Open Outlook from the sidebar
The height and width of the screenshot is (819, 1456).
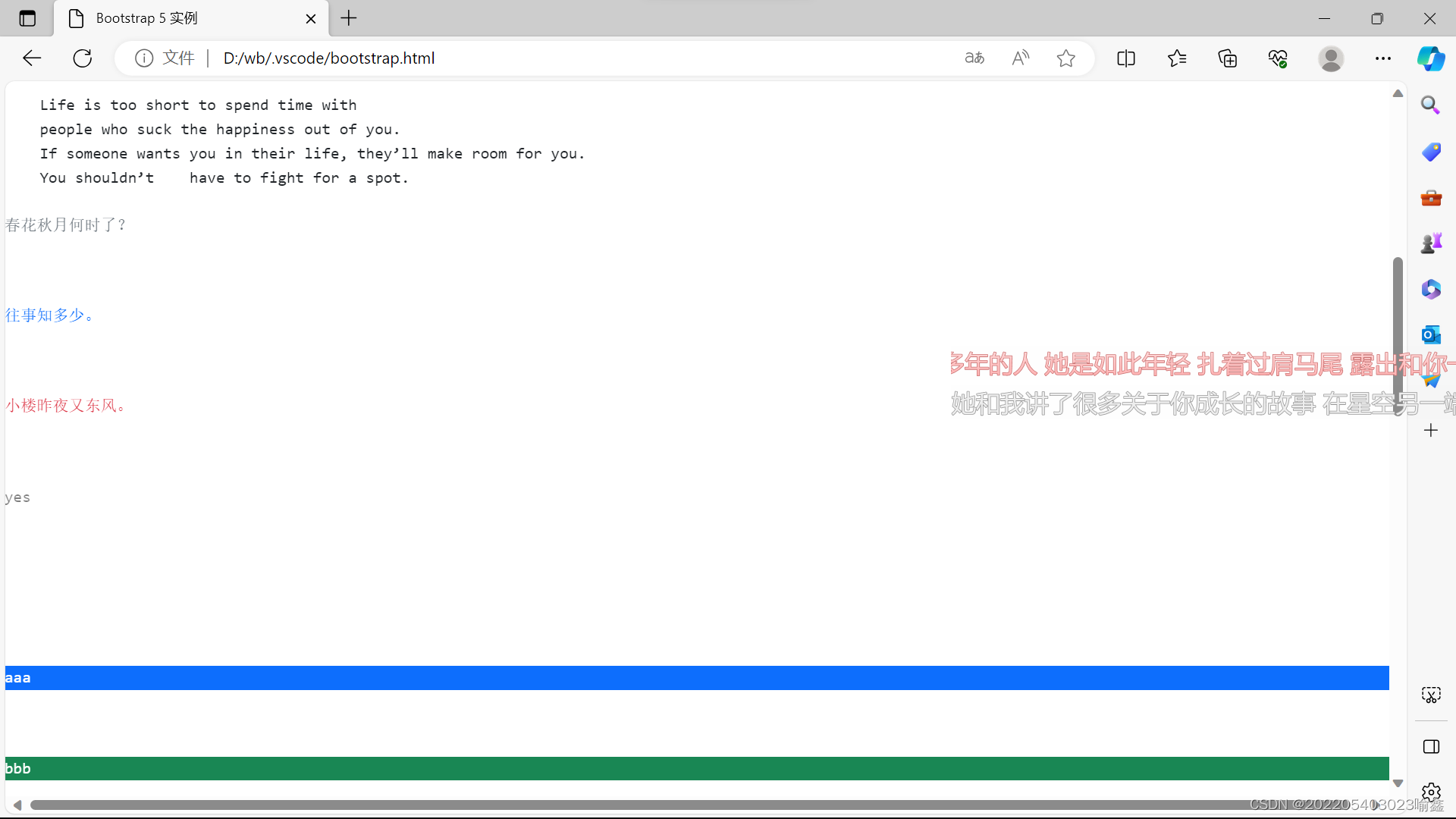tap(1431, 334)
